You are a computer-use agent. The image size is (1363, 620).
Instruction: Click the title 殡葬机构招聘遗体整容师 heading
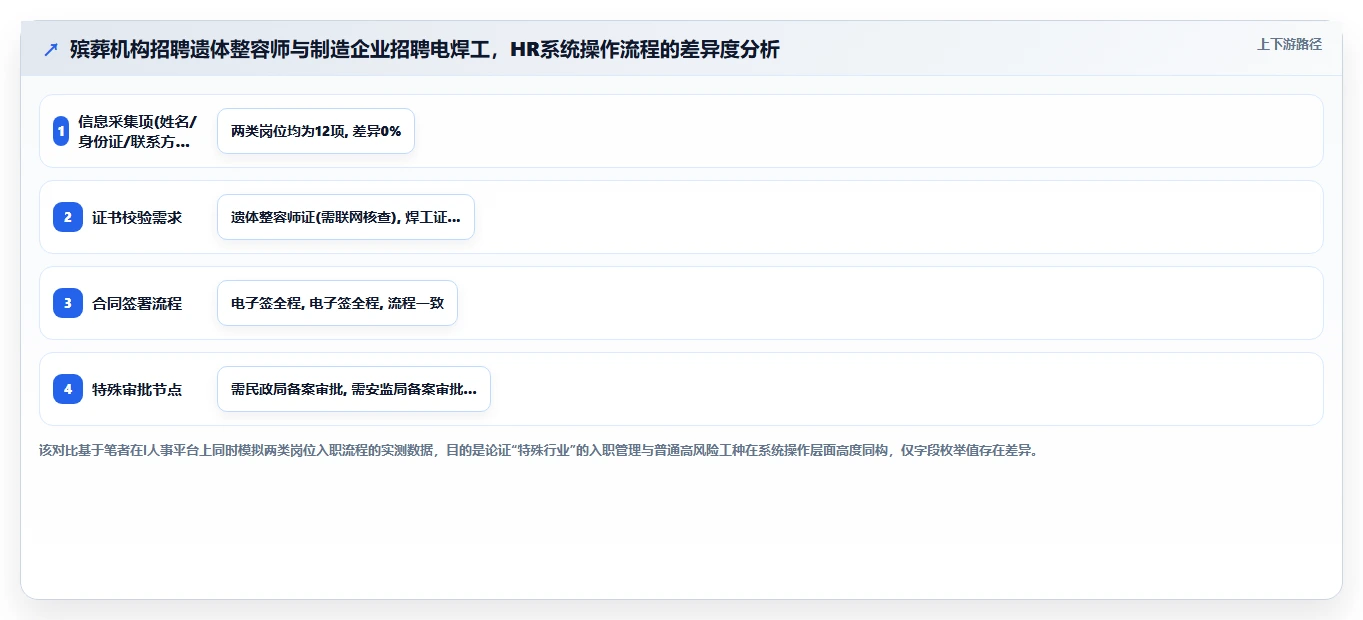click(425, 49)
